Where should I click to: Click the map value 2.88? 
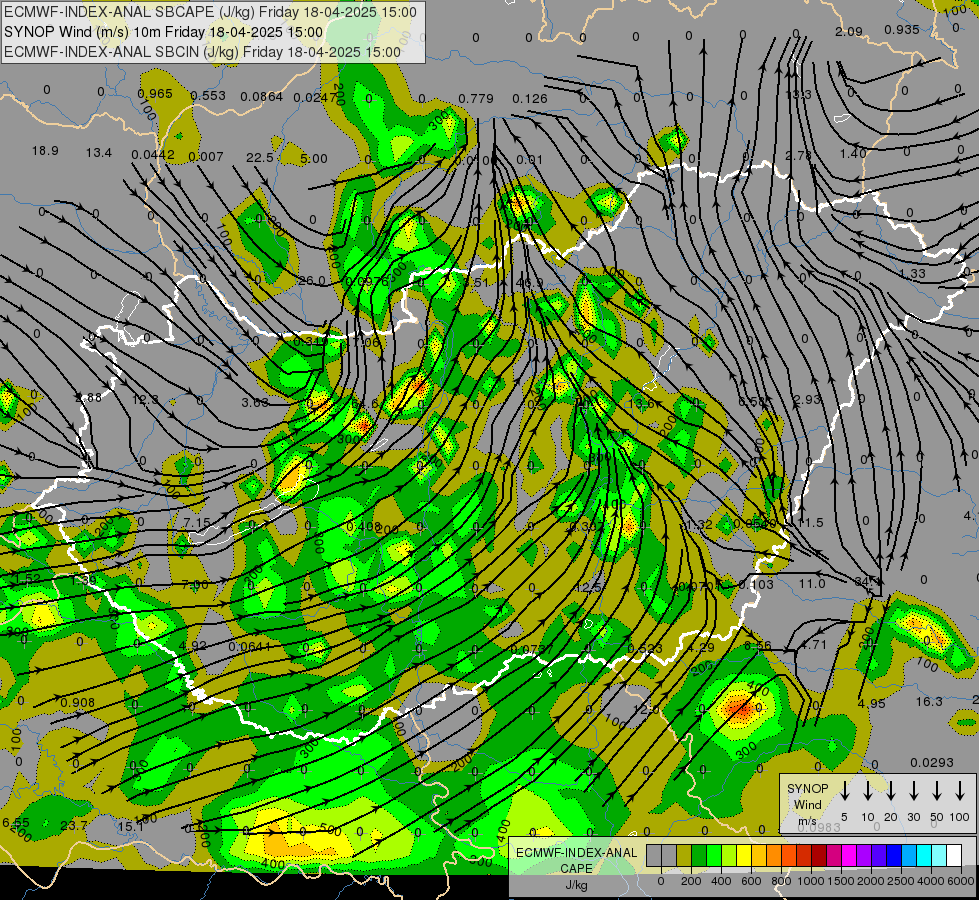tap(88, 397)
